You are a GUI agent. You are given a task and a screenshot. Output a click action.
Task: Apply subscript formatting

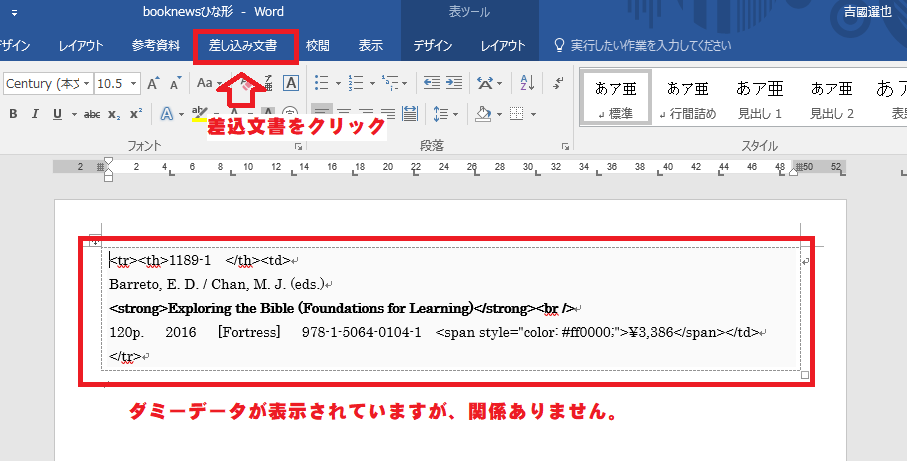click(114, 113)
